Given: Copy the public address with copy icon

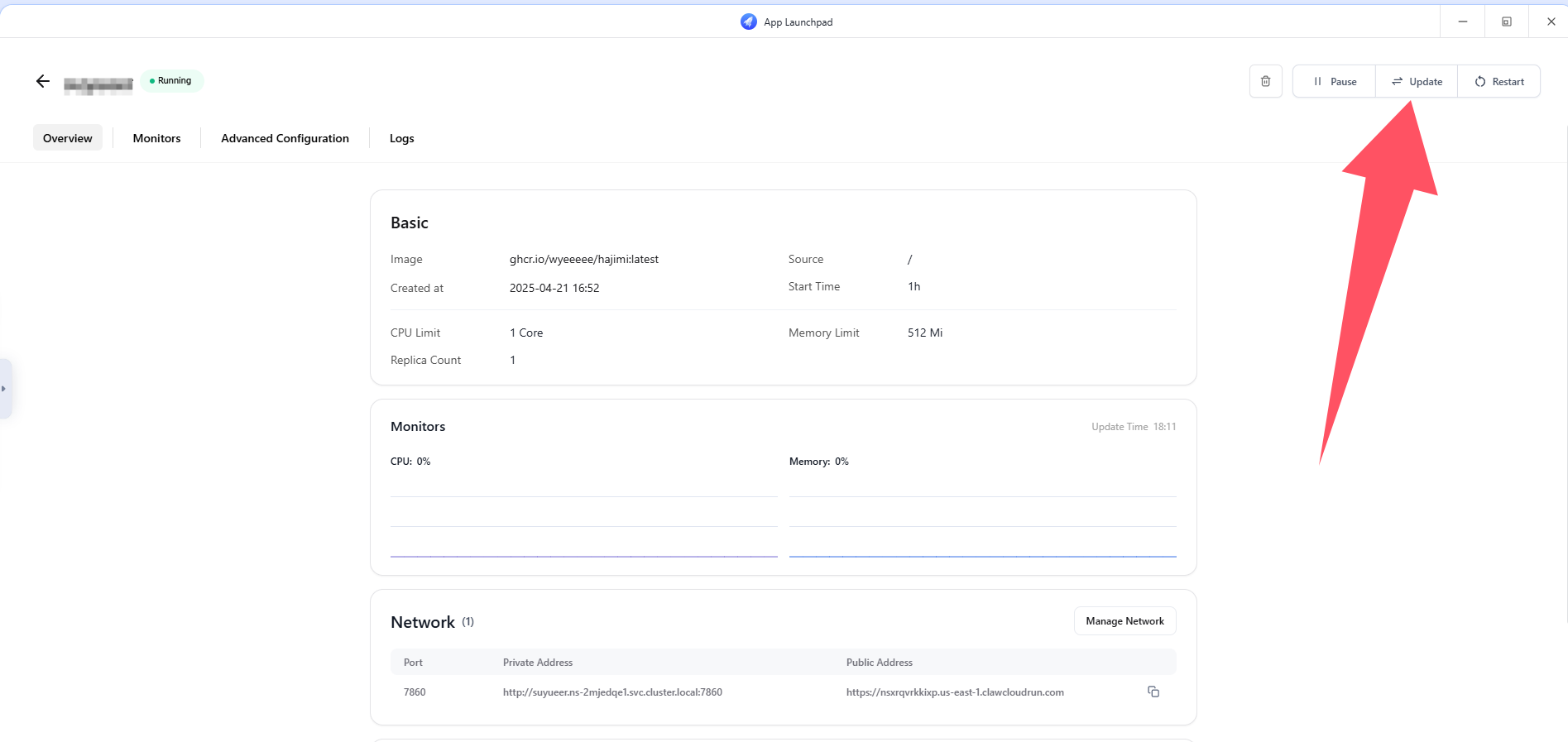Looking at the screenshot, I should click(x=1153, y=692).
